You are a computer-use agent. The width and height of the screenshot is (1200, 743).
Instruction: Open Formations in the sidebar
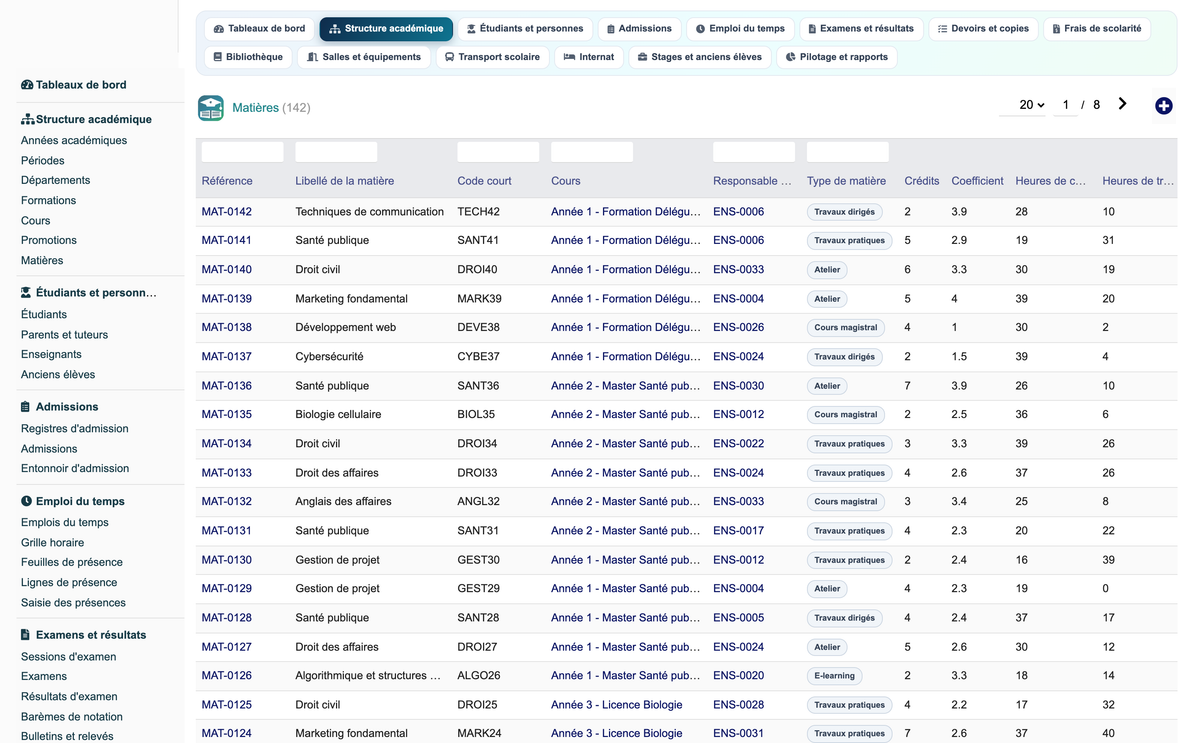pyautogui.click(x=48, y=201)
